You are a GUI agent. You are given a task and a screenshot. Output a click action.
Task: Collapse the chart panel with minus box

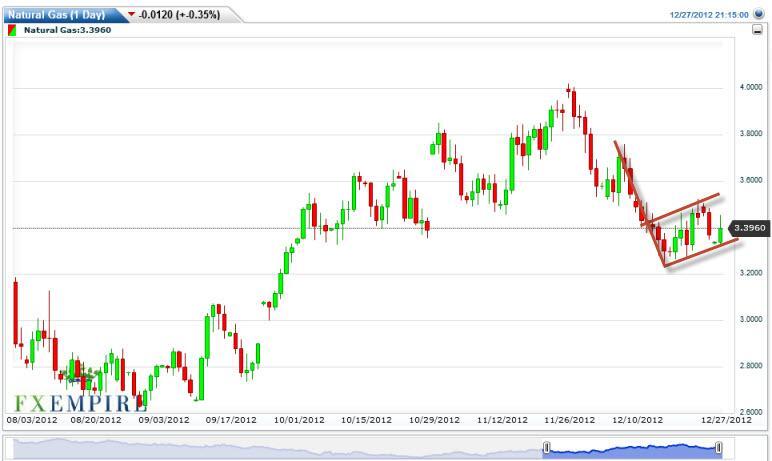(756, 31)
